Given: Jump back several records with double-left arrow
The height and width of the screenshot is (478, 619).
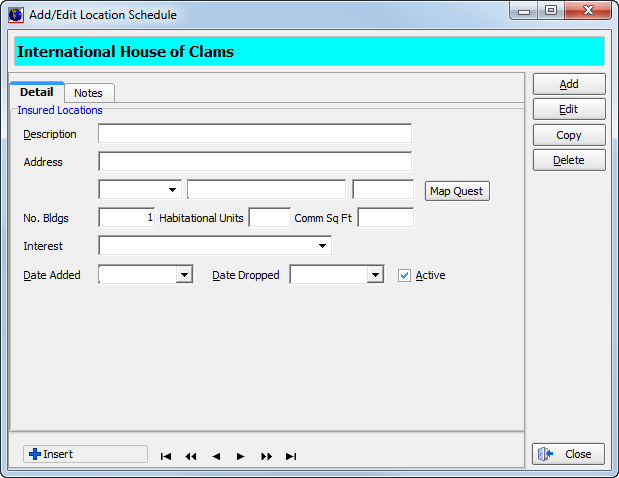Looking at the screenshot, I should pos(191,456).
